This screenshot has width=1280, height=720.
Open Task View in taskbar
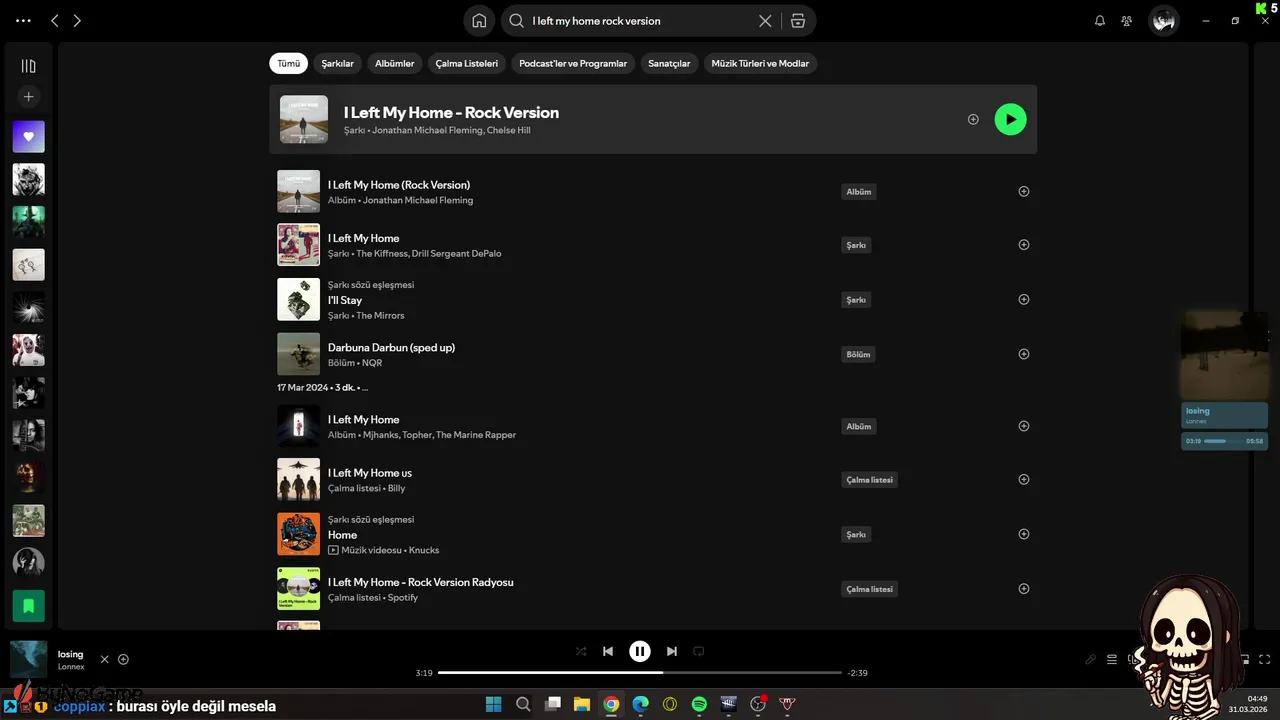pyautogui.click(x=553, y=704)
